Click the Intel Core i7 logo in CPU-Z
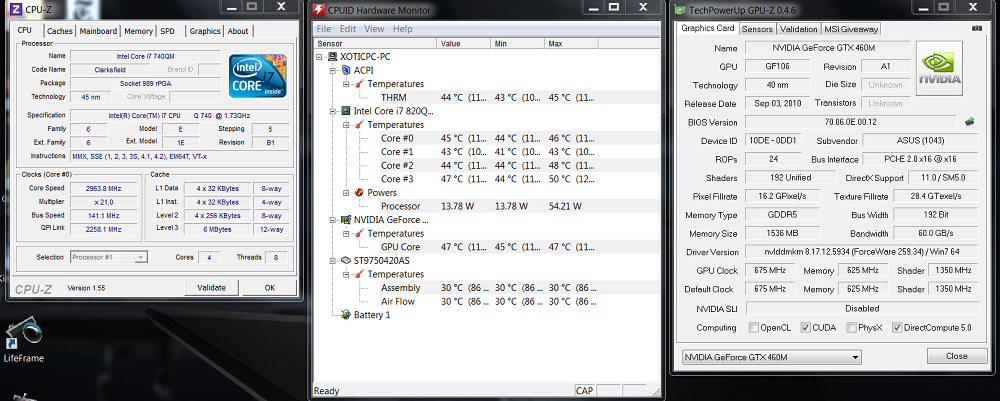This screenshot has width=1000, height=401. click(258, 76)
